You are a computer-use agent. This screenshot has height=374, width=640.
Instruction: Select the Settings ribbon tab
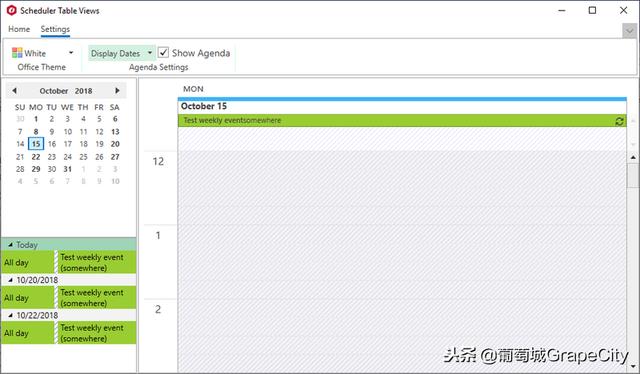[55, 29]
